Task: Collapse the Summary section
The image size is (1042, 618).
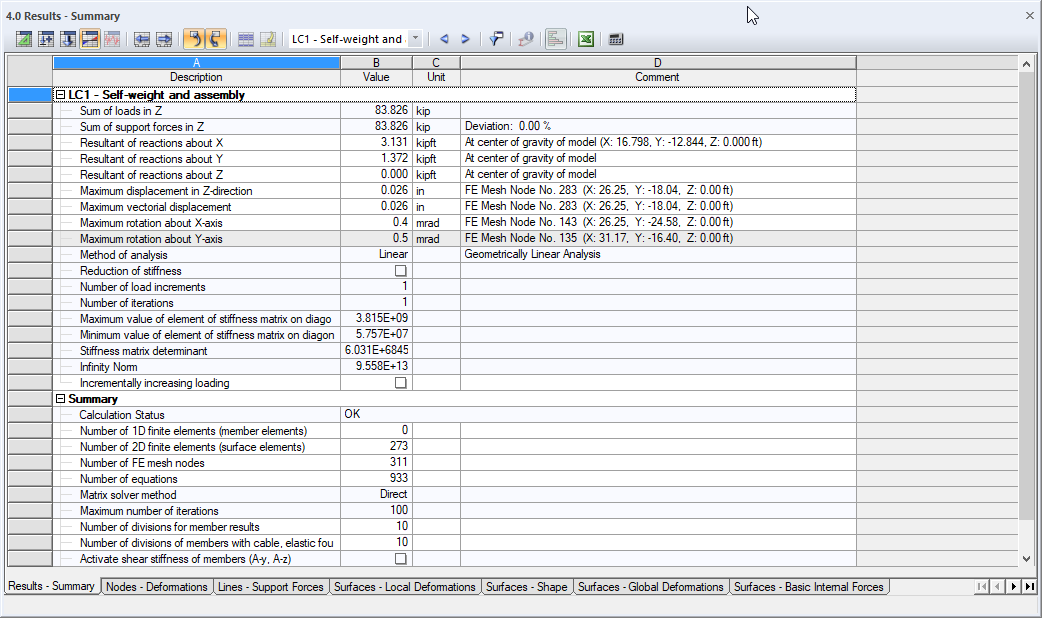Action: (60, 398)
